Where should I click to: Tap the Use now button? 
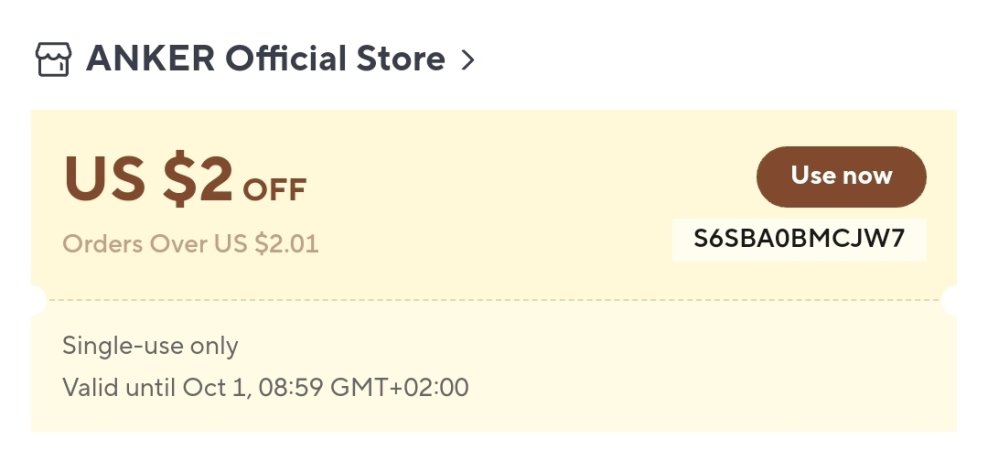coord(841,176)
